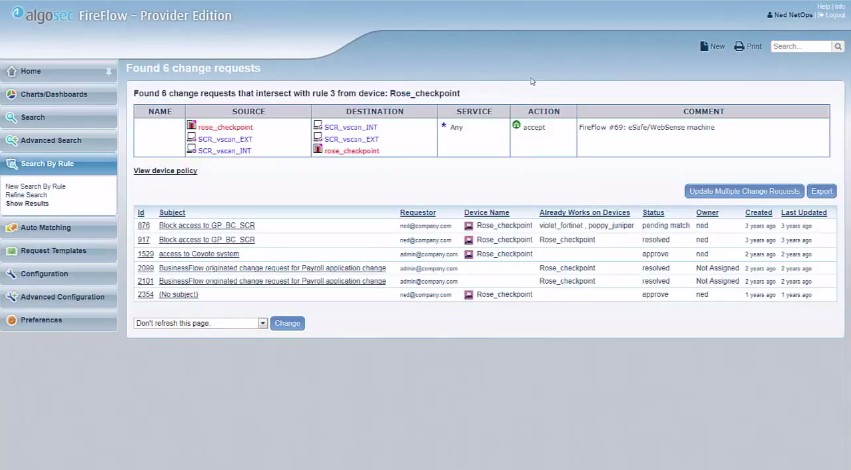
Task: Sort table by Id column header
Action: (141, 213)
